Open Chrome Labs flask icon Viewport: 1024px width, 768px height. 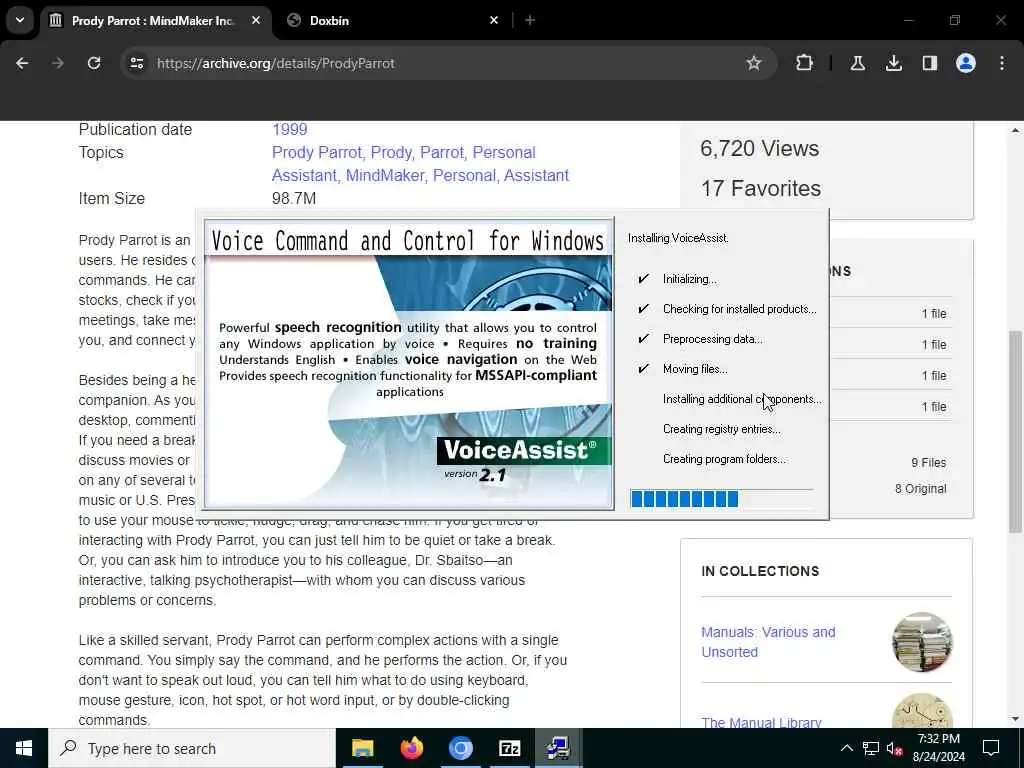tap(857, 63)
